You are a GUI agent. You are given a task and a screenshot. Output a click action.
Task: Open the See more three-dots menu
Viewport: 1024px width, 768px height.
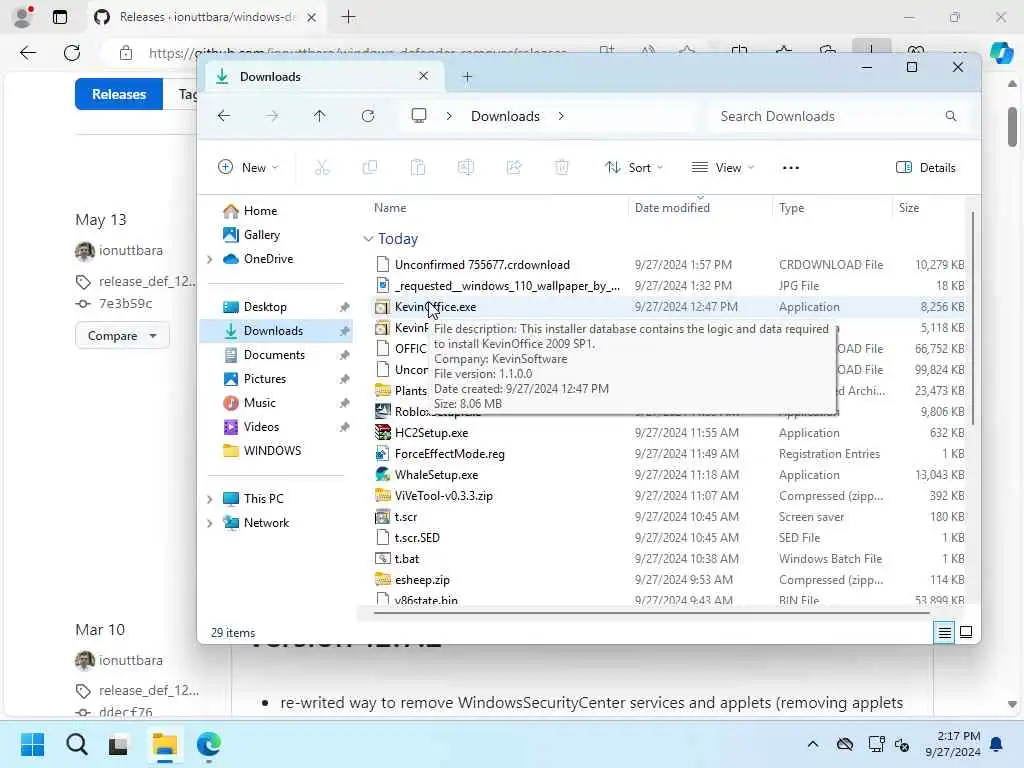point(791,168)
